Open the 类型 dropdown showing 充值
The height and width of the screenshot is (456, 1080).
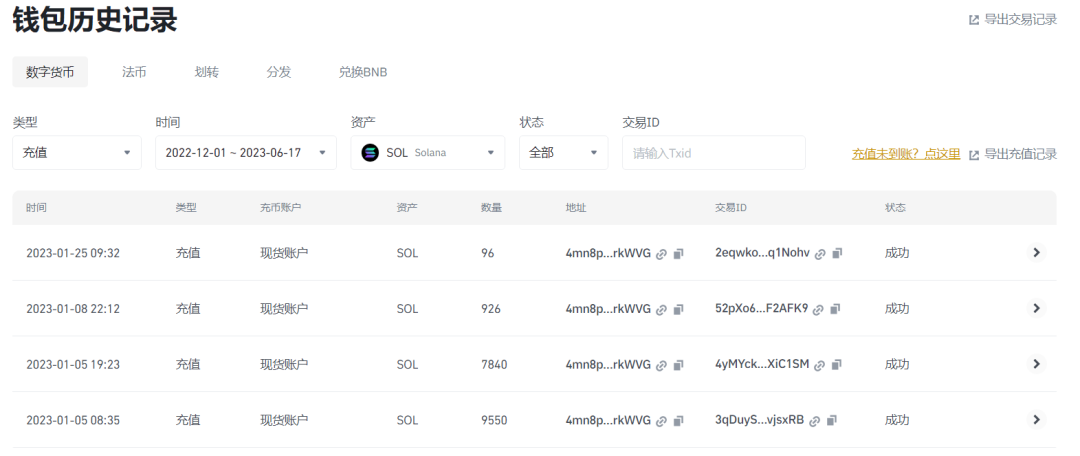pyautogui.click(x=77, y=153)
